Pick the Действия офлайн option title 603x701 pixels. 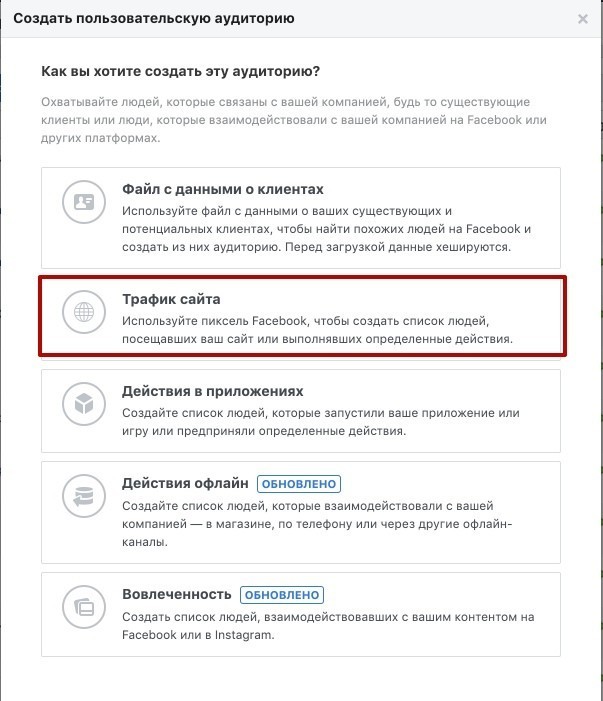185,483
